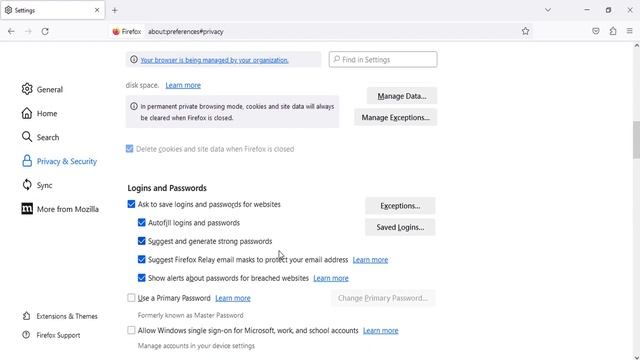Click the Firefox identity icon in address bar
640x360 pixels.
coord(116,31)
